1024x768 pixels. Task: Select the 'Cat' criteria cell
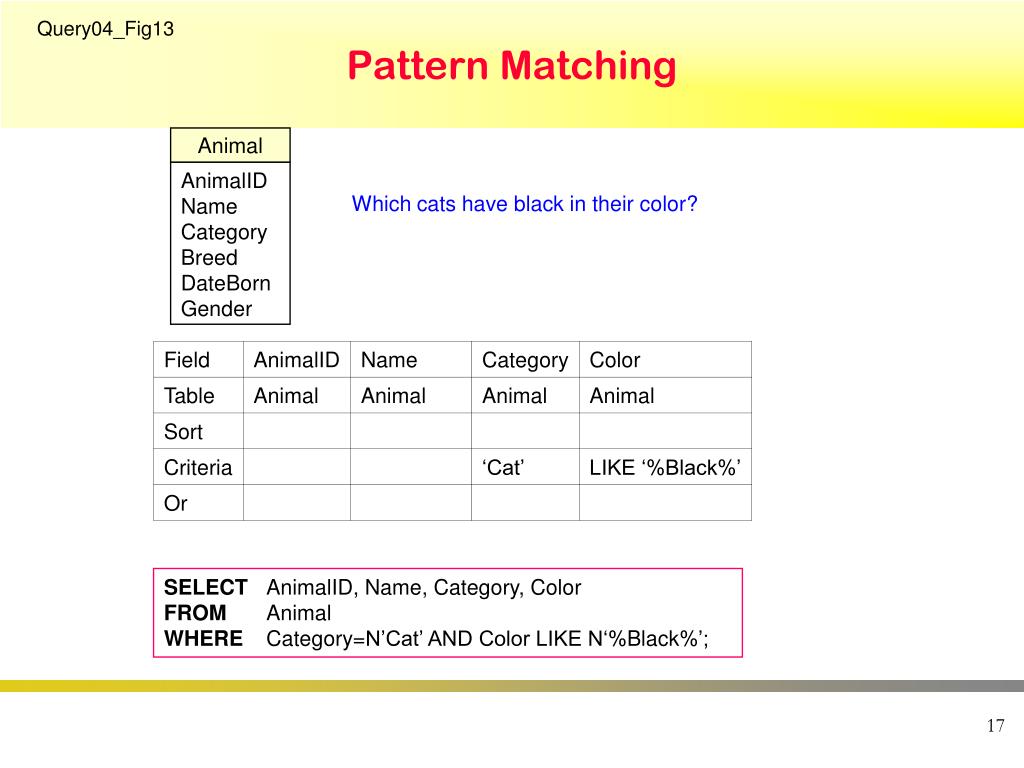coord(525,467)
